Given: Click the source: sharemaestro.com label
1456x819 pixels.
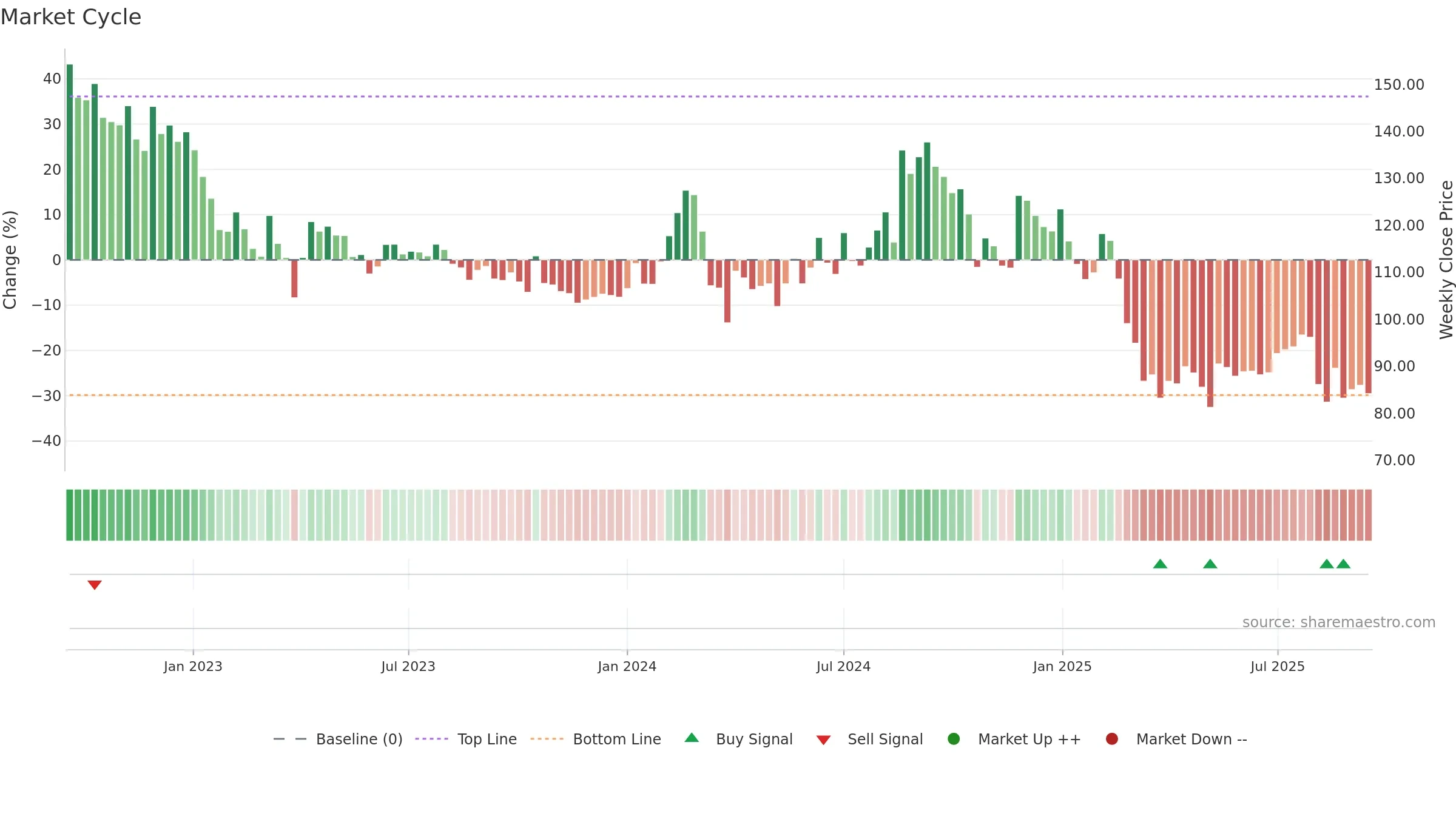Looking at the screenshot, I should coord(1339,622).
